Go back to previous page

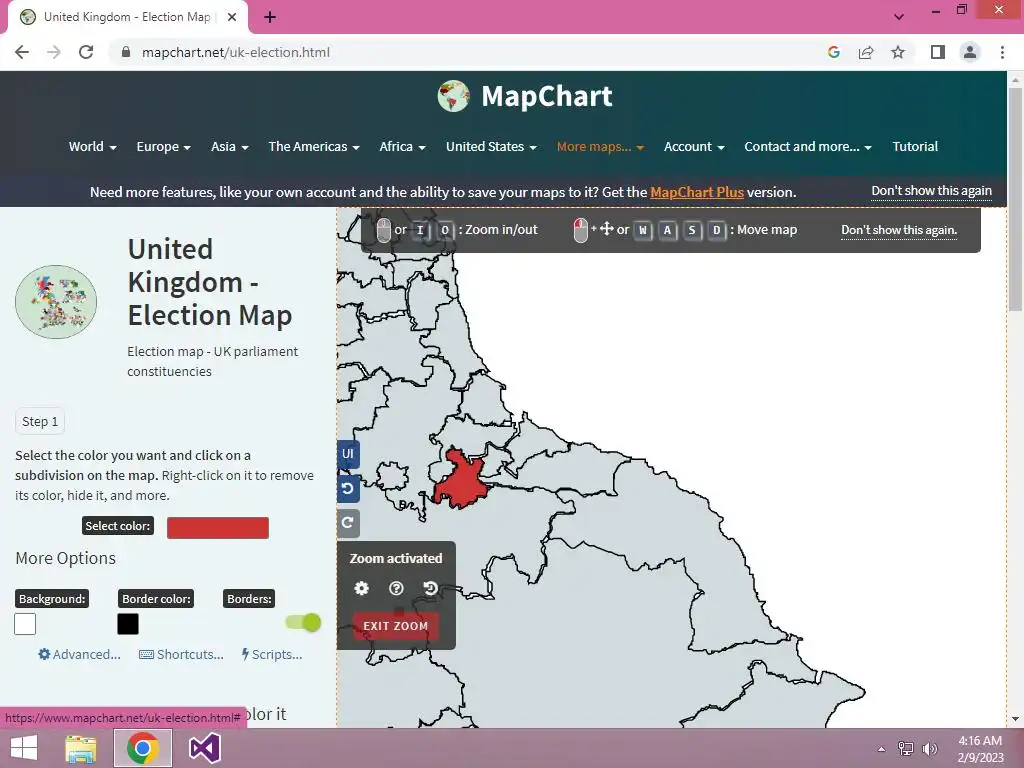click(22, 52)
